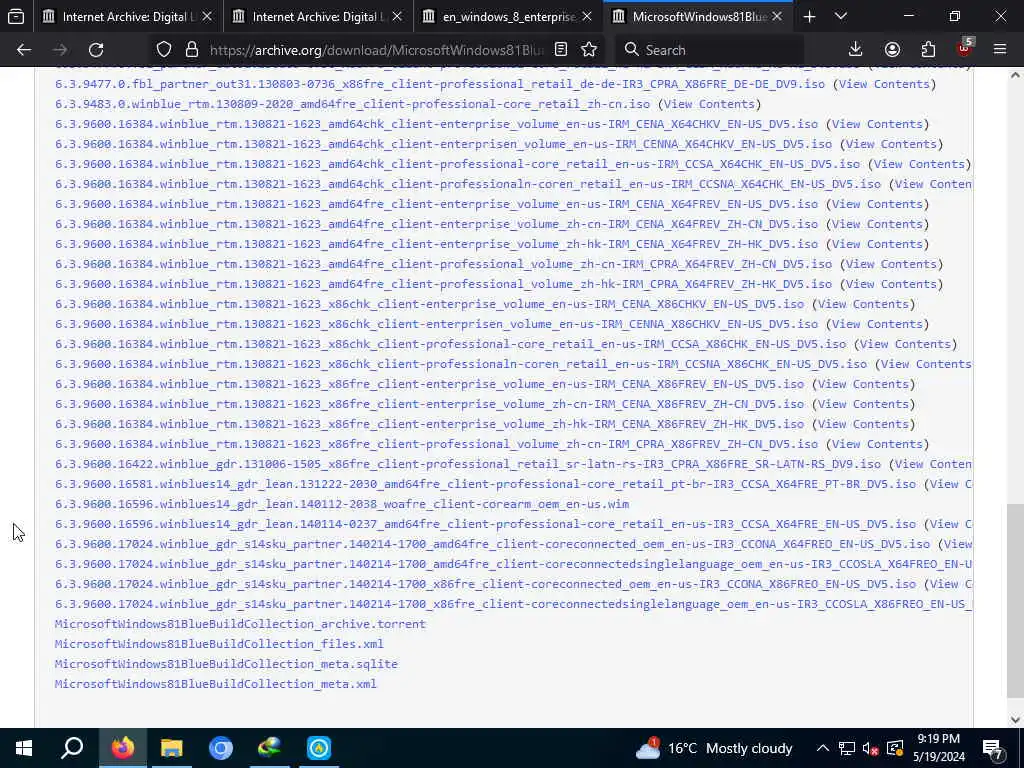Click the site security padlock icon

(x=191, y=50)
